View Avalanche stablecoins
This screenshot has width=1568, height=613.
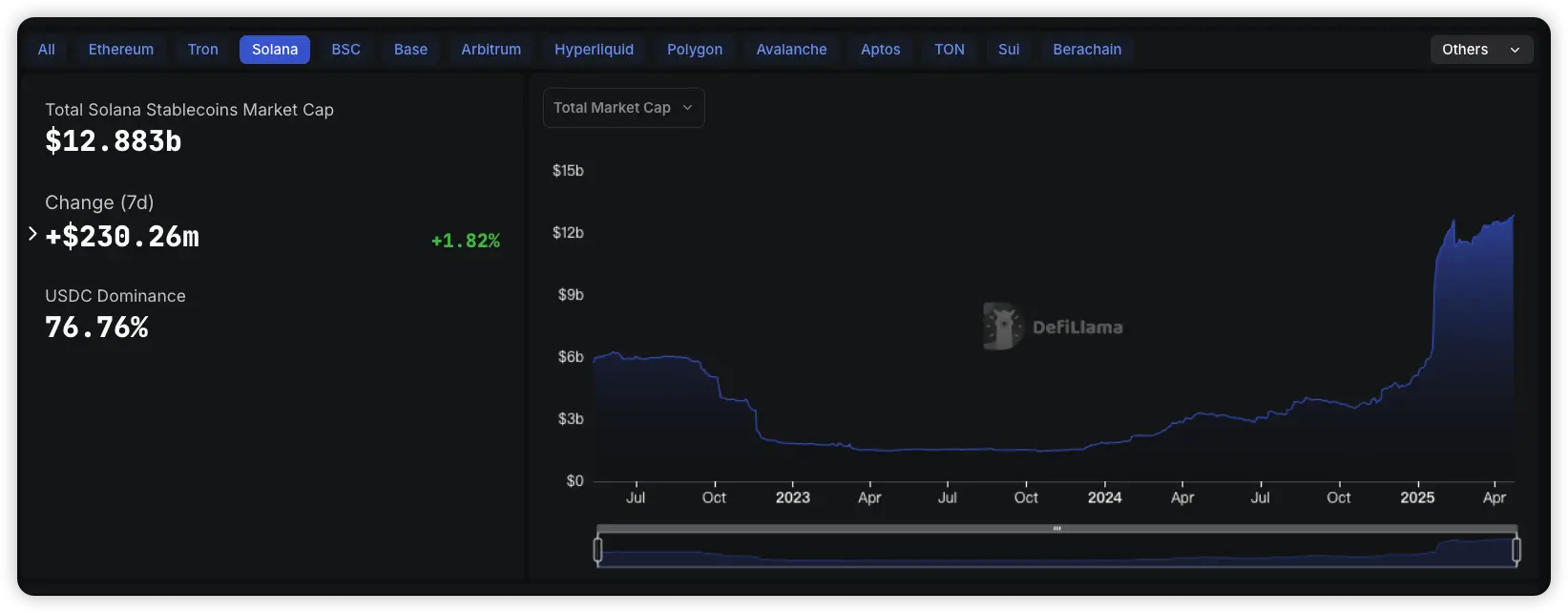click(x=791, y=50)
